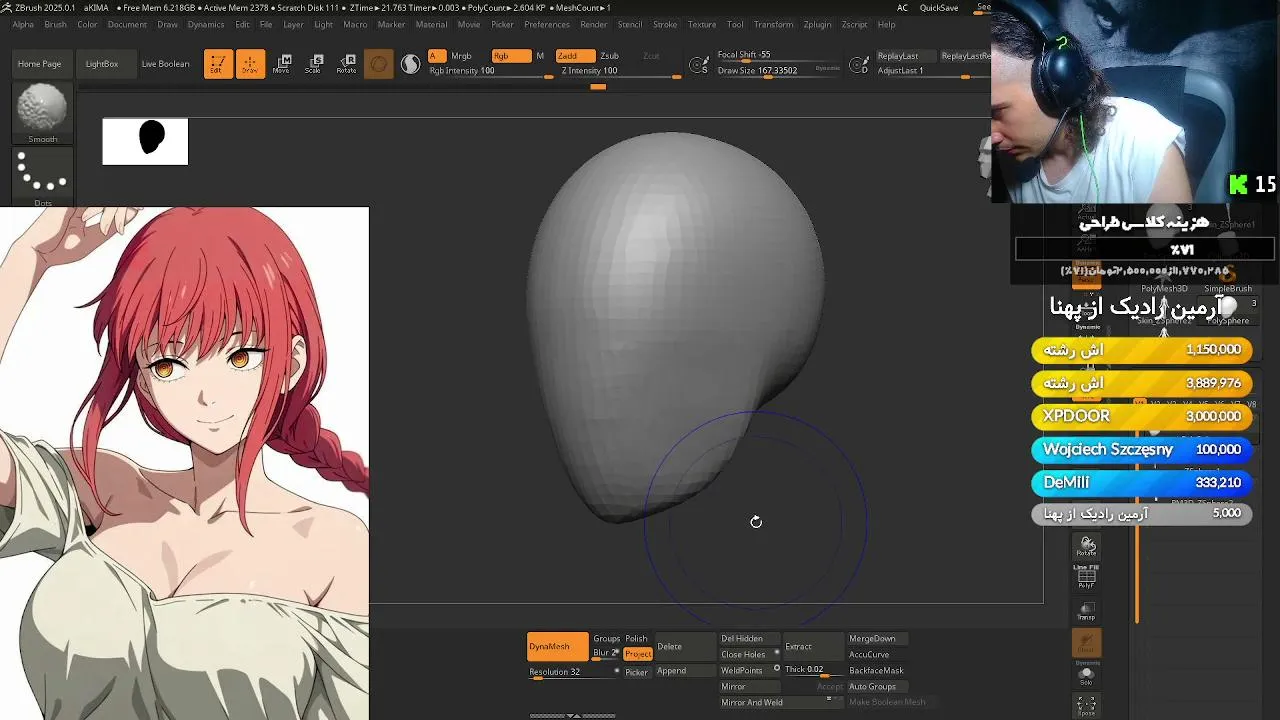Viewport: 1280px width, 720px height.
Task: Open the Smooth brush thumbnail
Action: (42, 113)
